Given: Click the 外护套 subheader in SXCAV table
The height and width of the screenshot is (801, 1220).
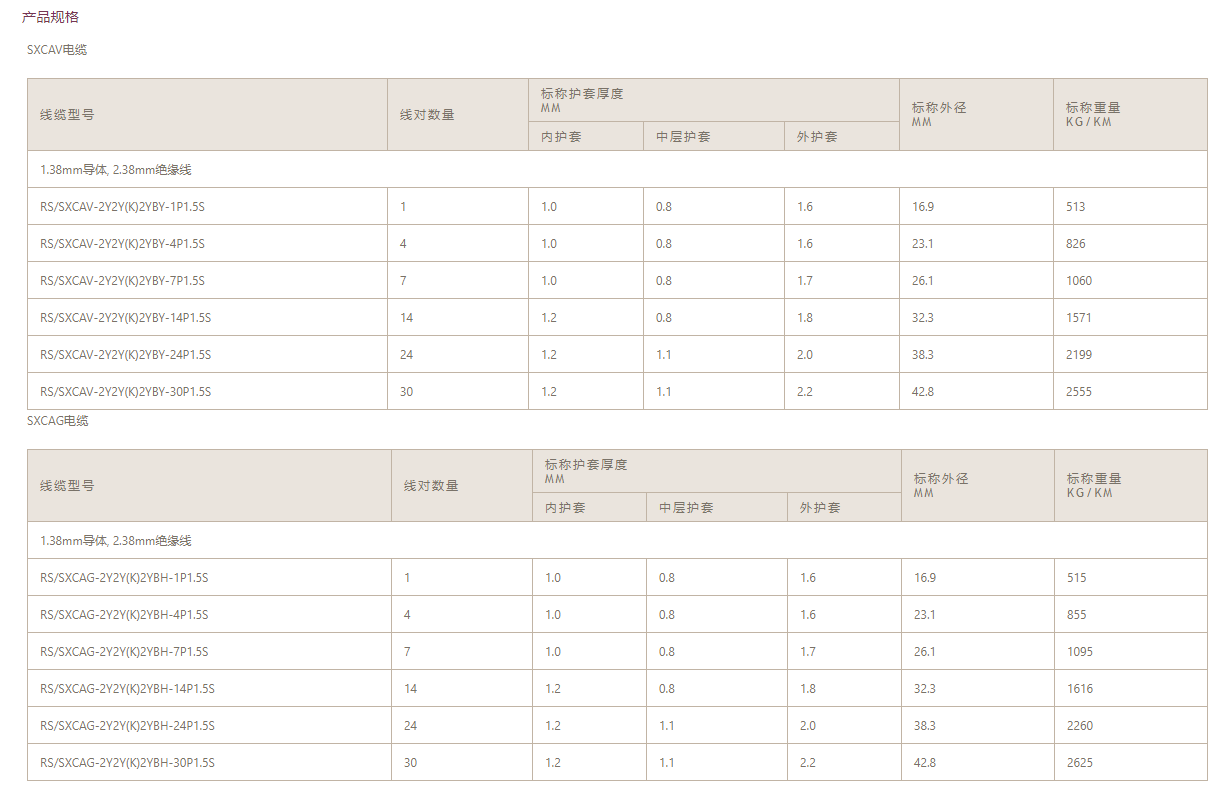Looking at the screenshot, I should tap(817, 137).
